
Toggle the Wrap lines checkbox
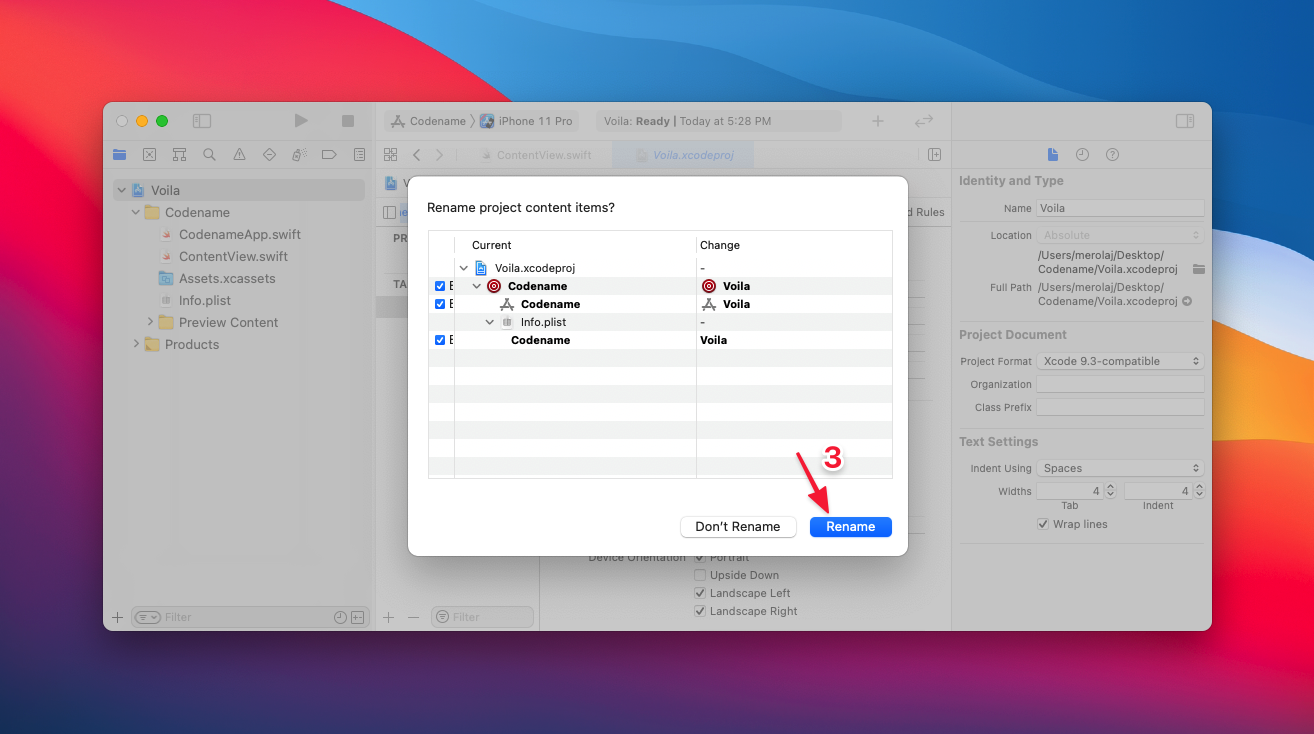[1044, 524]
